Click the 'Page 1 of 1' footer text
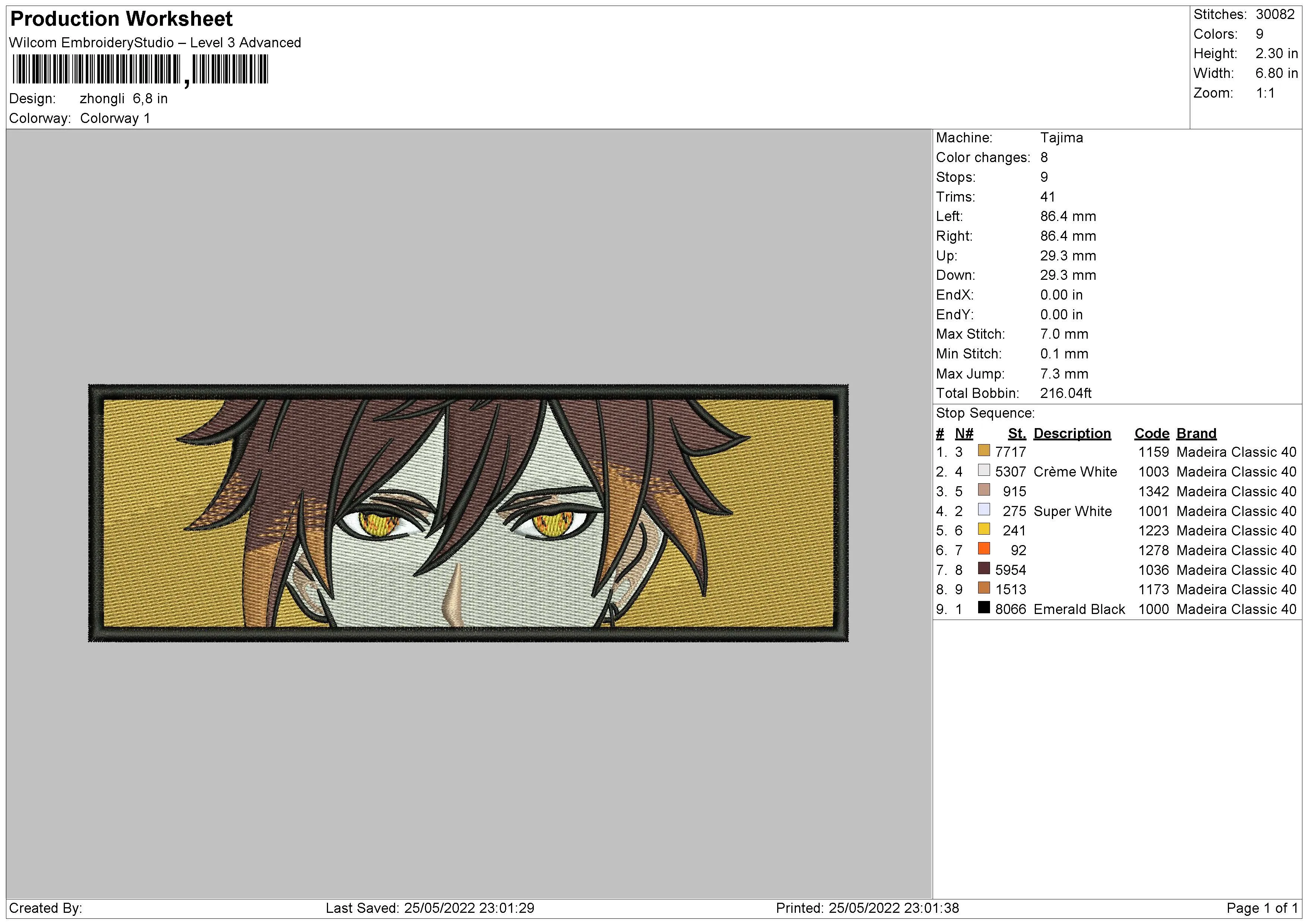 click(1263, 908)
